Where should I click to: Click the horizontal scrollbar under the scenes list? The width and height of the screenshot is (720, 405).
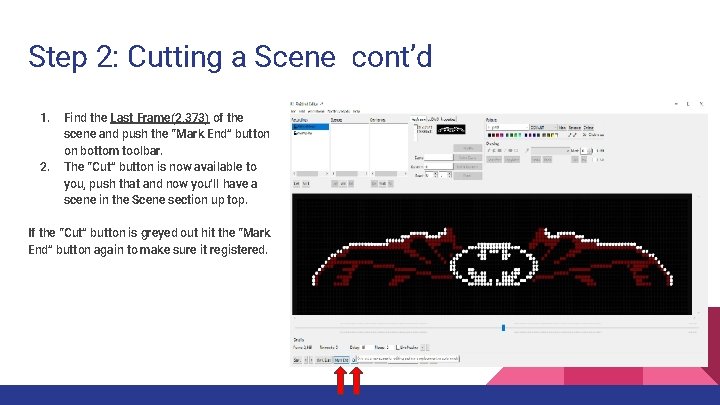tap(349, 174)
